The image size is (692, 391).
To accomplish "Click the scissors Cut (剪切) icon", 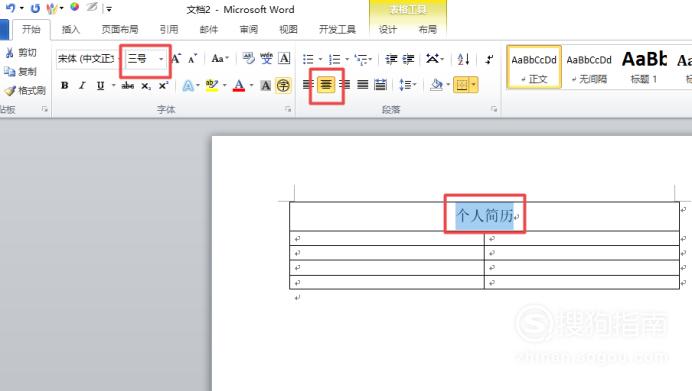I will 9,53.
